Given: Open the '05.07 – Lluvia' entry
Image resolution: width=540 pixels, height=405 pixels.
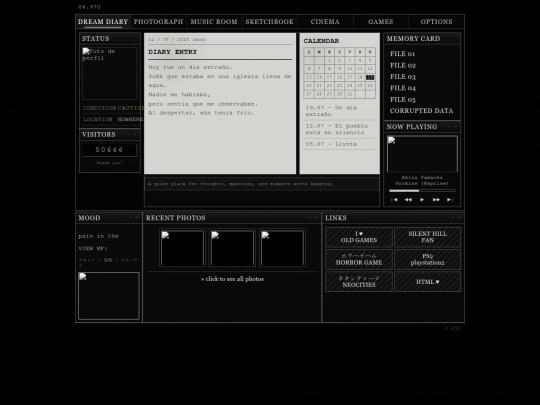Looking at the screenshot, I should pyautogui.click(x=340, y=144).
